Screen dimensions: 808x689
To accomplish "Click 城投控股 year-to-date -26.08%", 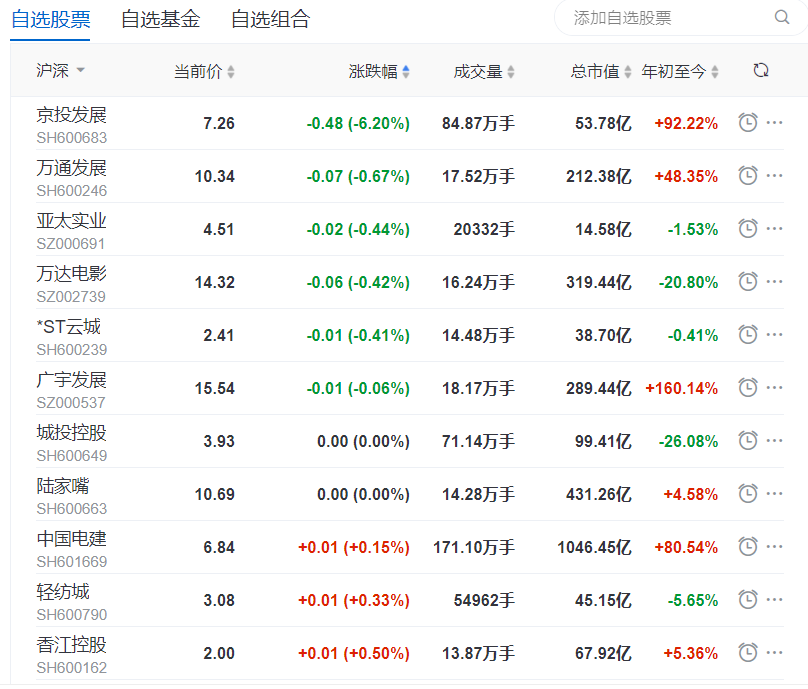I will (x=688, y=441).
